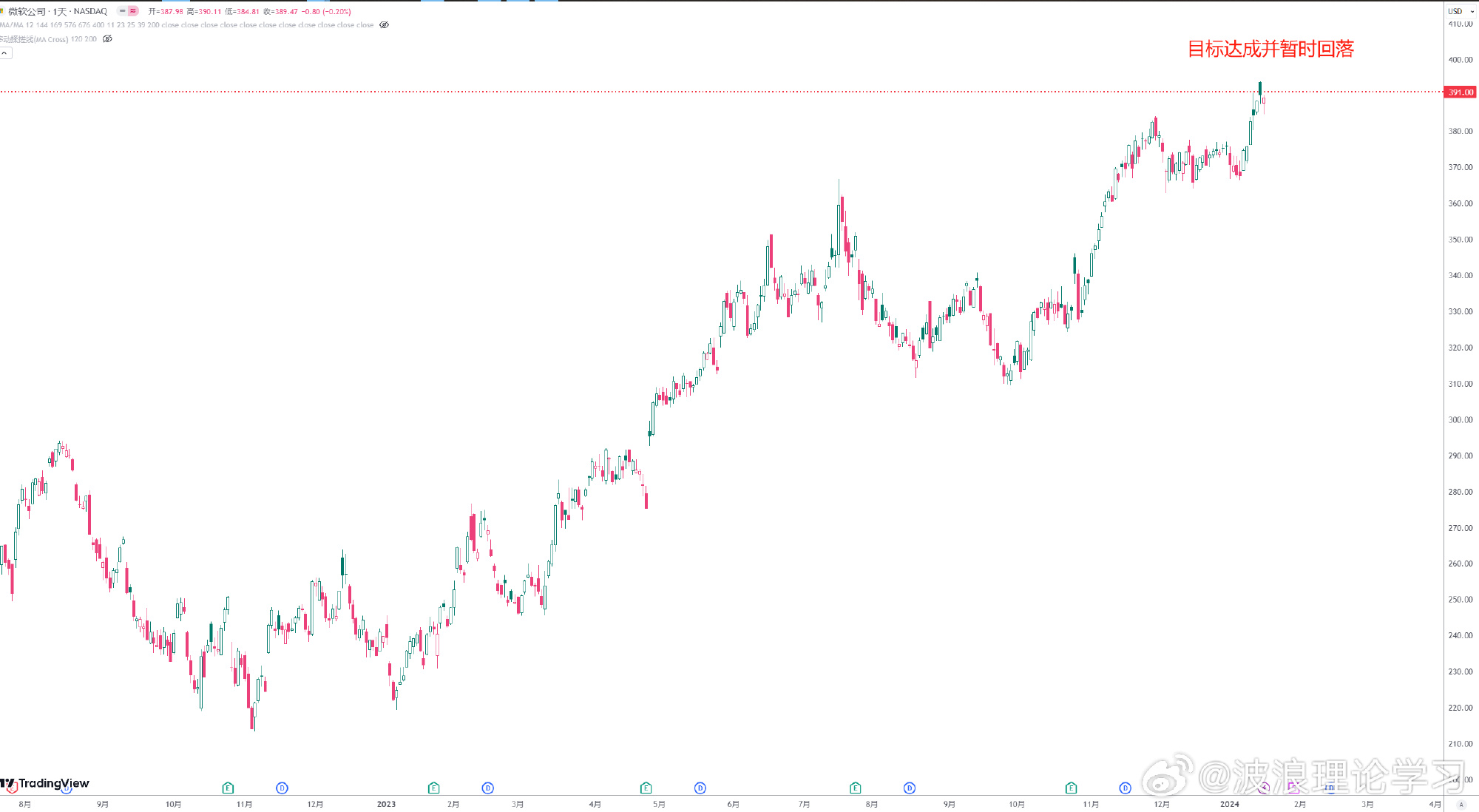Screen dimensions: 1479x812
Task: Click the 250.00 price scale label
Action: tap(1461, 600)
